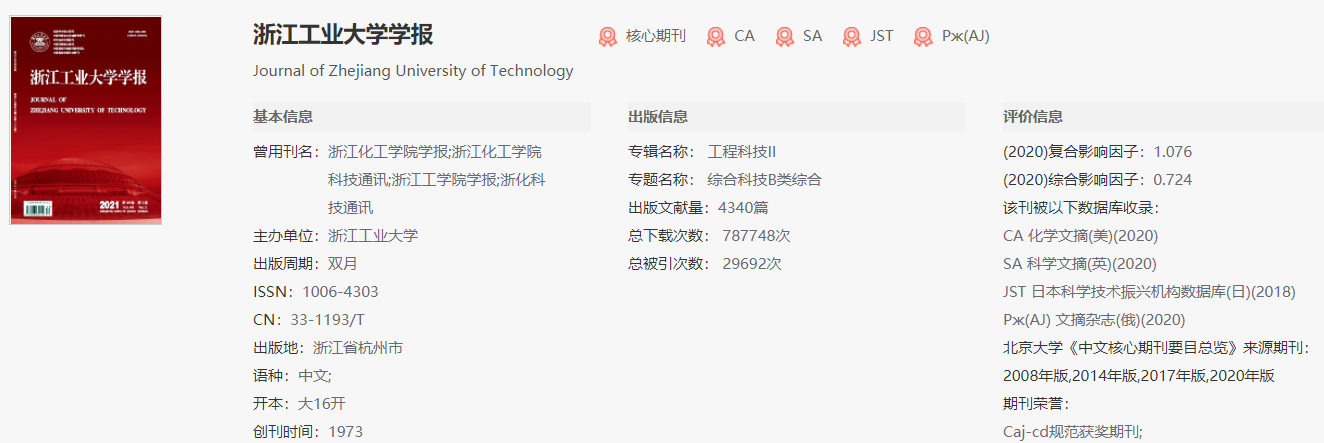
Task: Click the 北京大学《中文核心期刊要目总览》来源期刊 line
Action: click(1156, 348)
